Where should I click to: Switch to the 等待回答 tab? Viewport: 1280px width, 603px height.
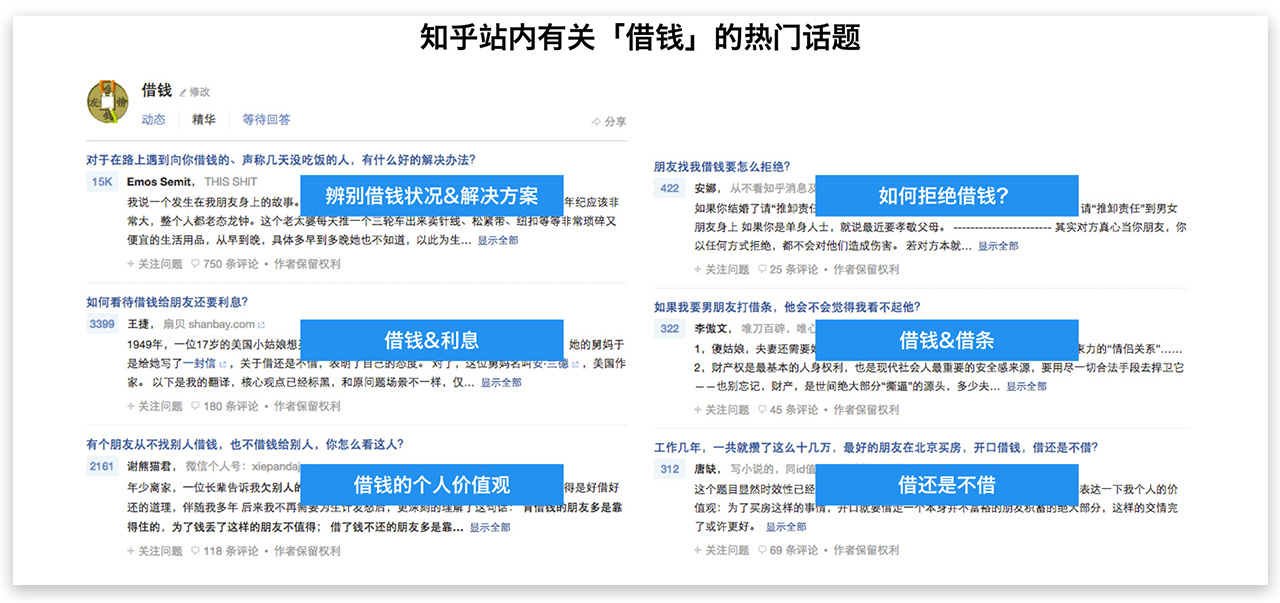(266, 120)
